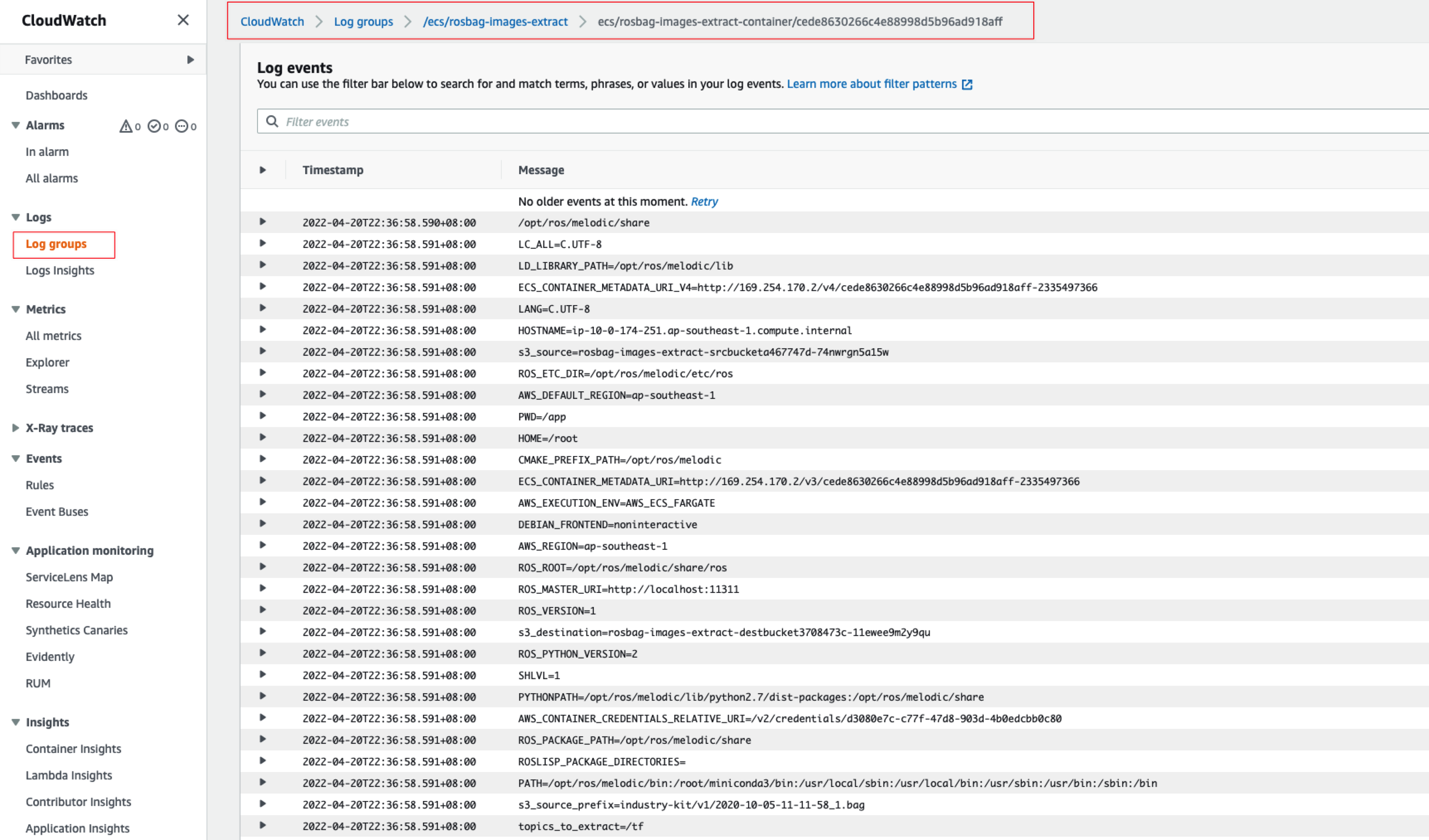Collapse the Logs section
Image resolution: width=1429 pixels, height=840 pixels.
pyautogui.click(x=16, y=217)
